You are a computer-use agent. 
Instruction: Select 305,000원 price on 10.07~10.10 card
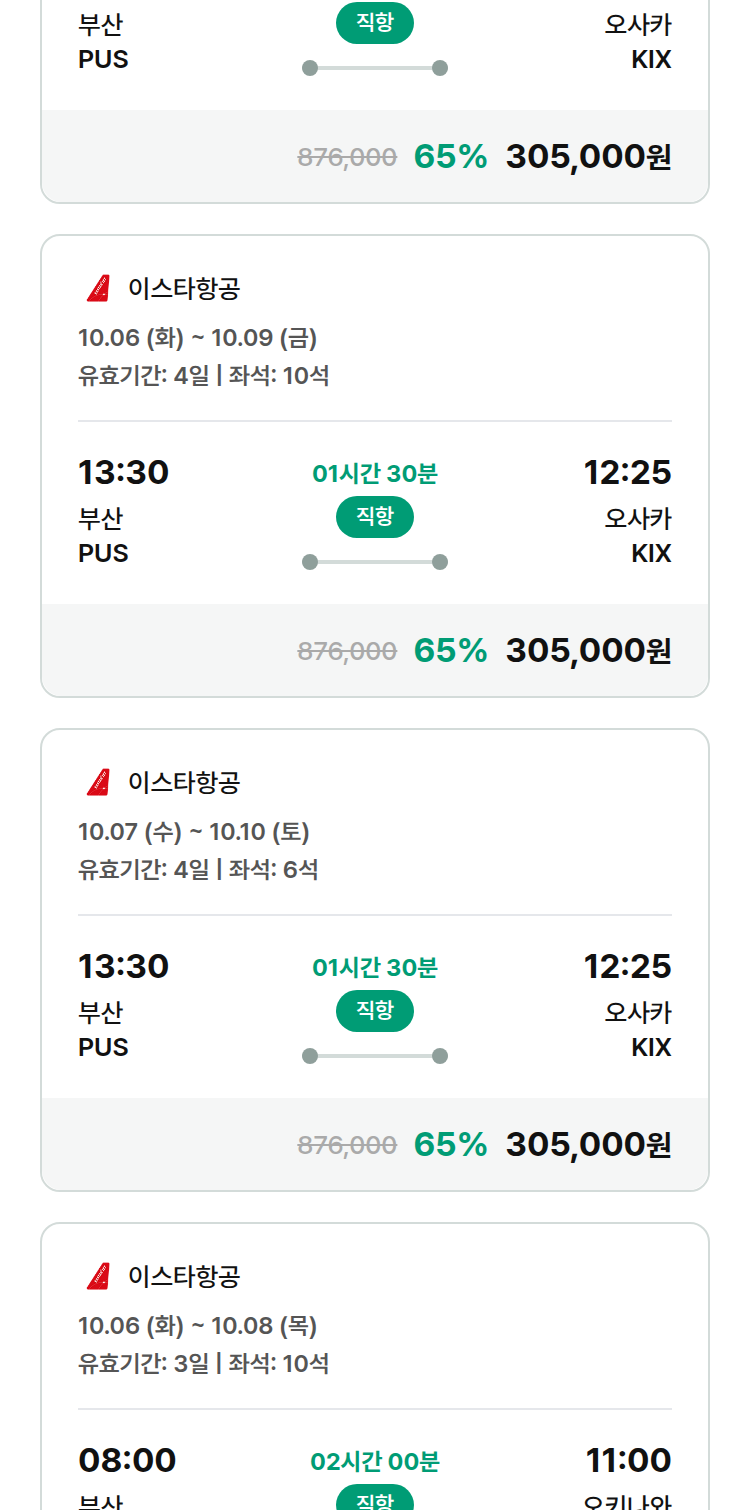pyautogui.click(x=588, y=1145)
